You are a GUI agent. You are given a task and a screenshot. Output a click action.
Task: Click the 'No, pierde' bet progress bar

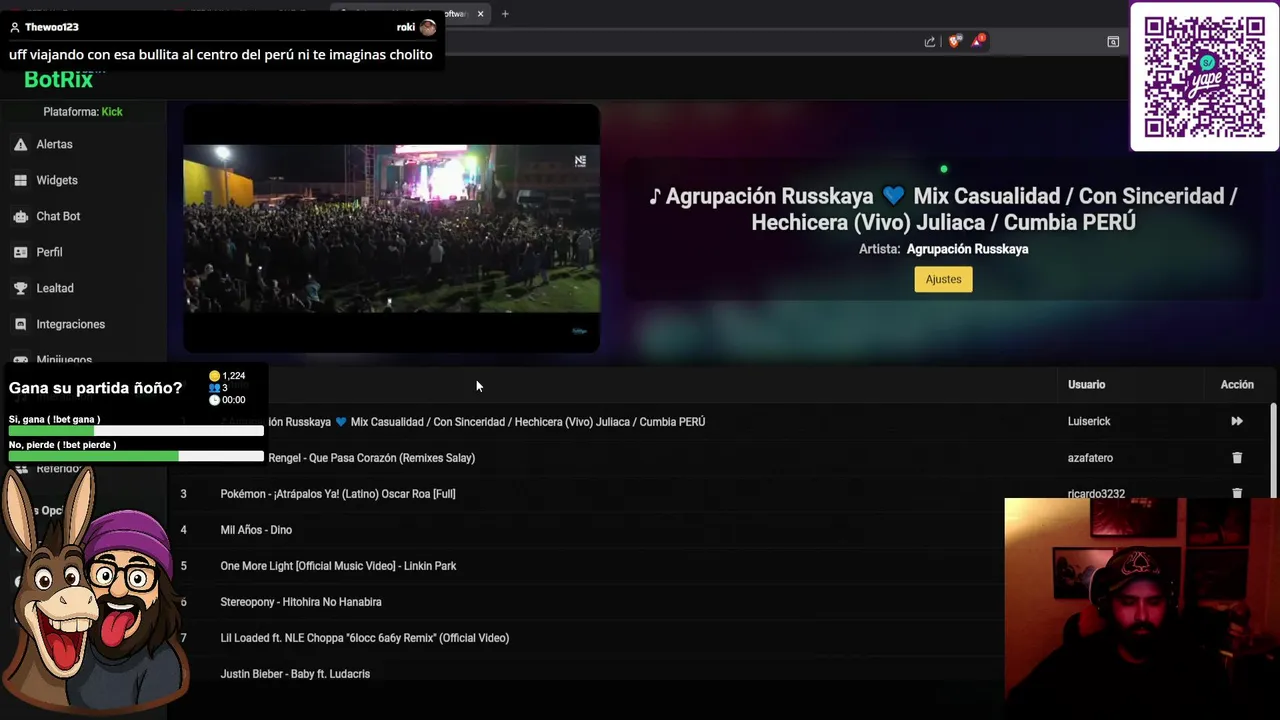point(136,456)
